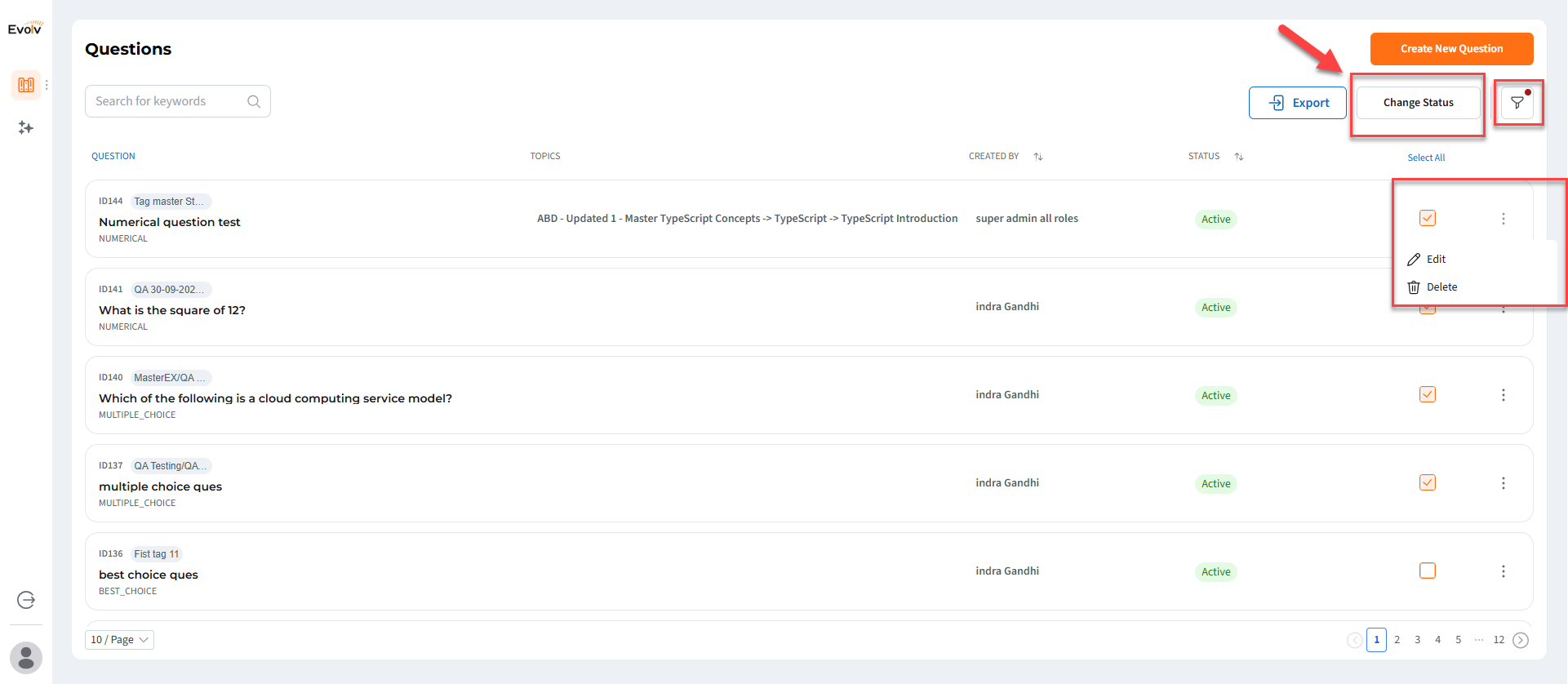This screenshot has width=1568, height=684.
Task: Click the TOPICS column header
Action: coord(545,157)
